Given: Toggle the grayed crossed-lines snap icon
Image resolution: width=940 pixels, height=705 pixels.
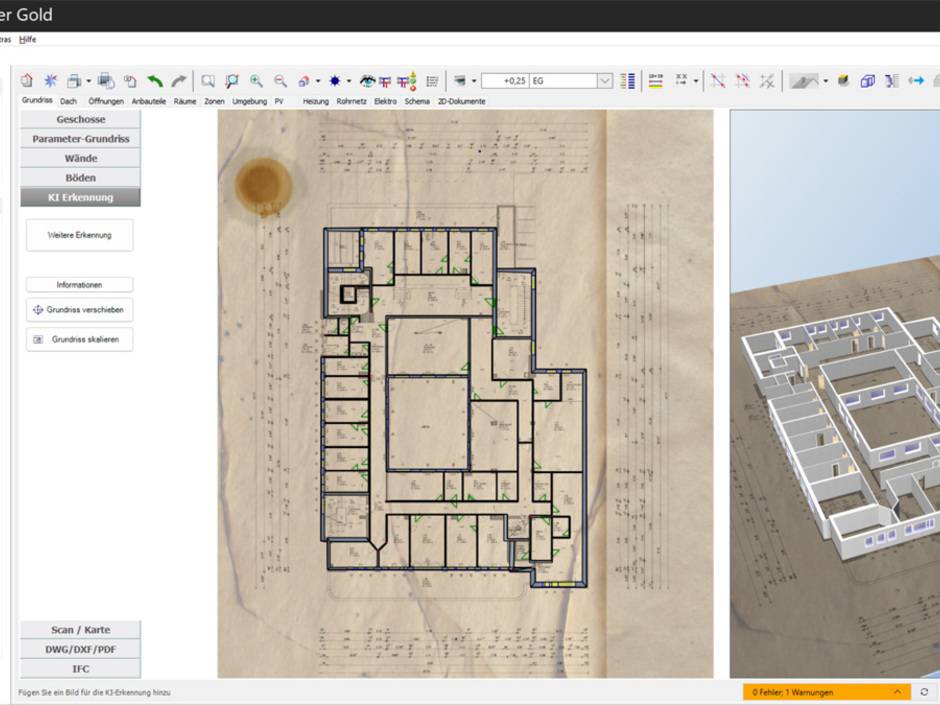Looking at the screenshot, I should point(767,81).
